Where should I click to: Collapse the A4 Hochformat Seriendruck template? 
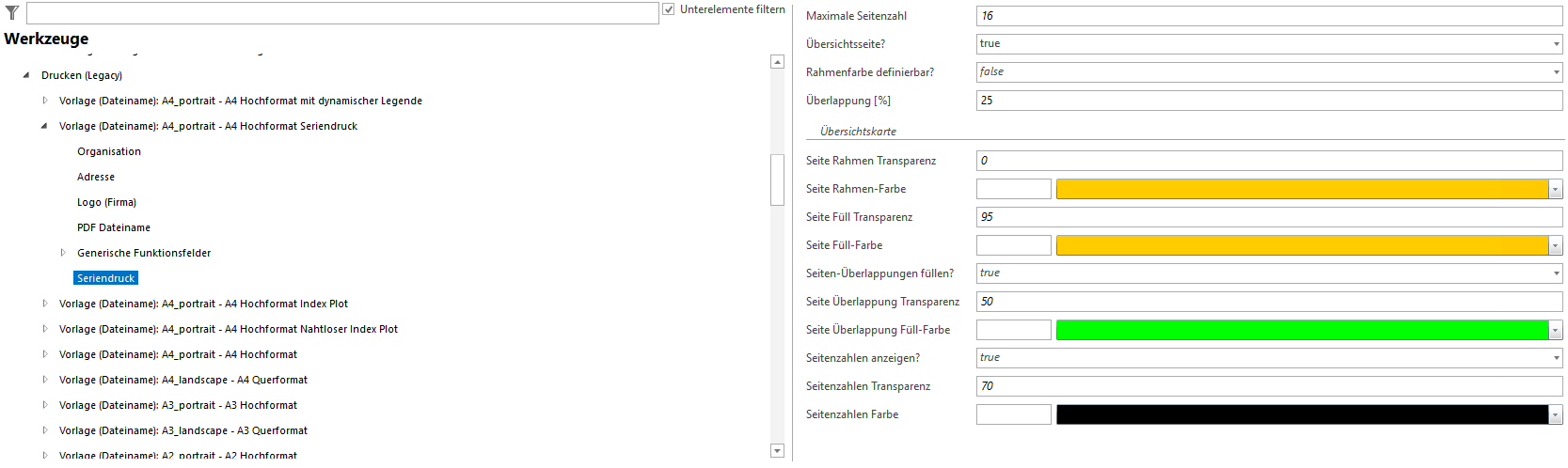[44, 126]
